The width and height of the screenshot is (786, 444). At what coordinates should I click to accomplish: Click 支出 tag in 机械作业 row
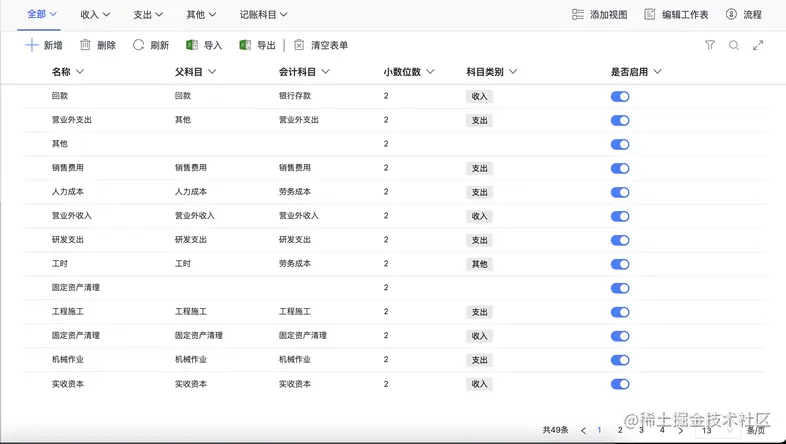pos(479,360)
